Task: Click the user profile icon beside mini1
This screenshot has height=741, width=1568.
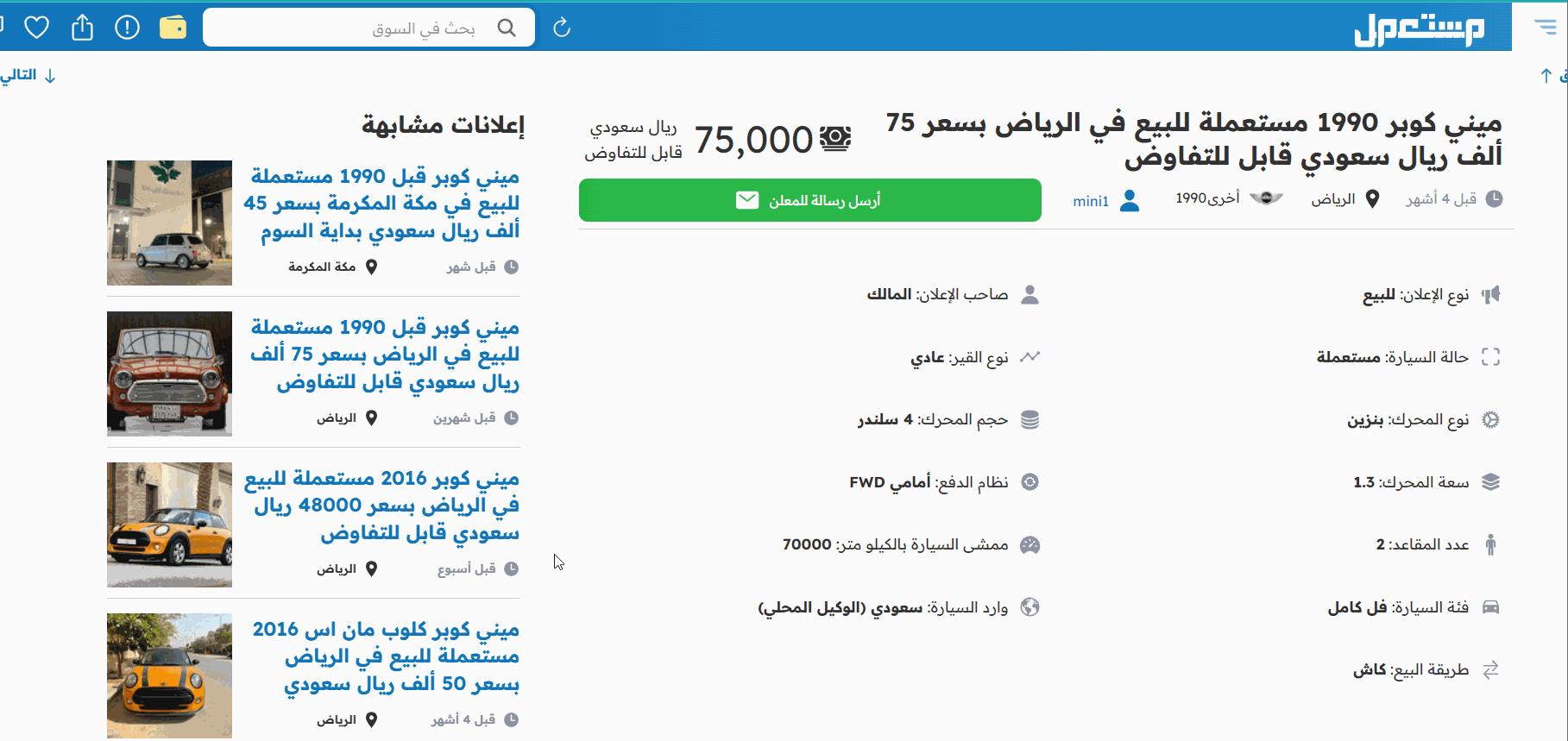Action: (1129, 200)
